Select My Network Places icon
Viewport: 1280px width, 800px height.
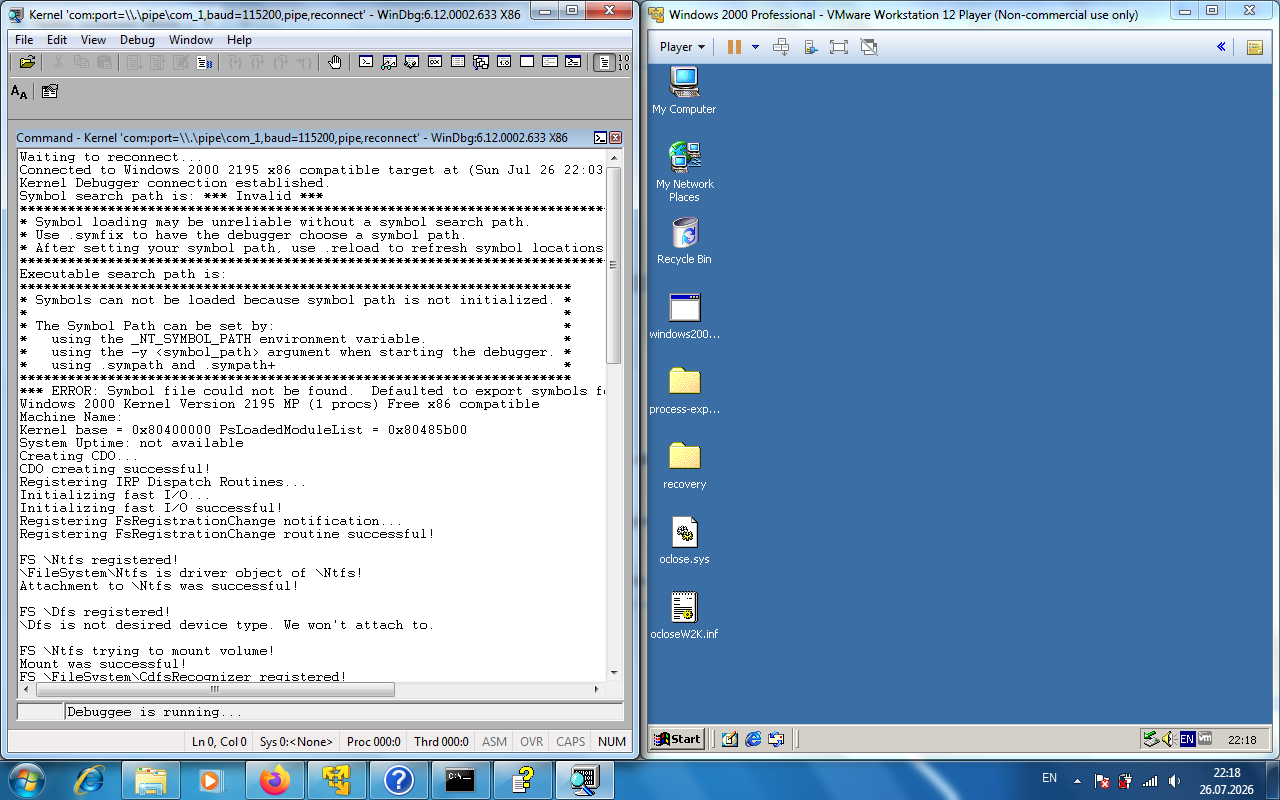(684, 172)
